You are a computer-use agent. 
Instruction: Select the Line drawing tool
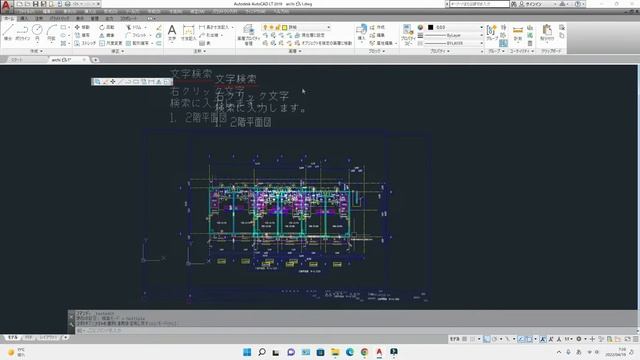[8, 32]
